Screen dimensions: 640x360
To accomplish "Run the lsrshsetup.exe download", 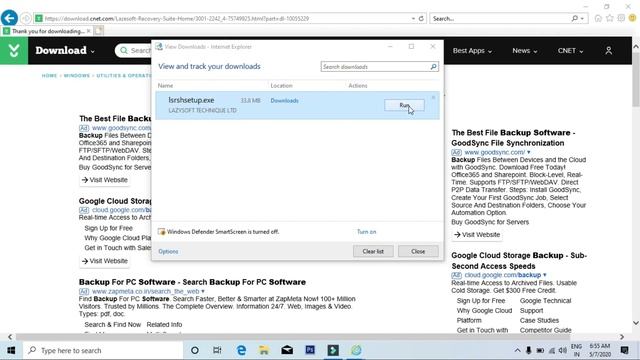I will coord(404,105).
